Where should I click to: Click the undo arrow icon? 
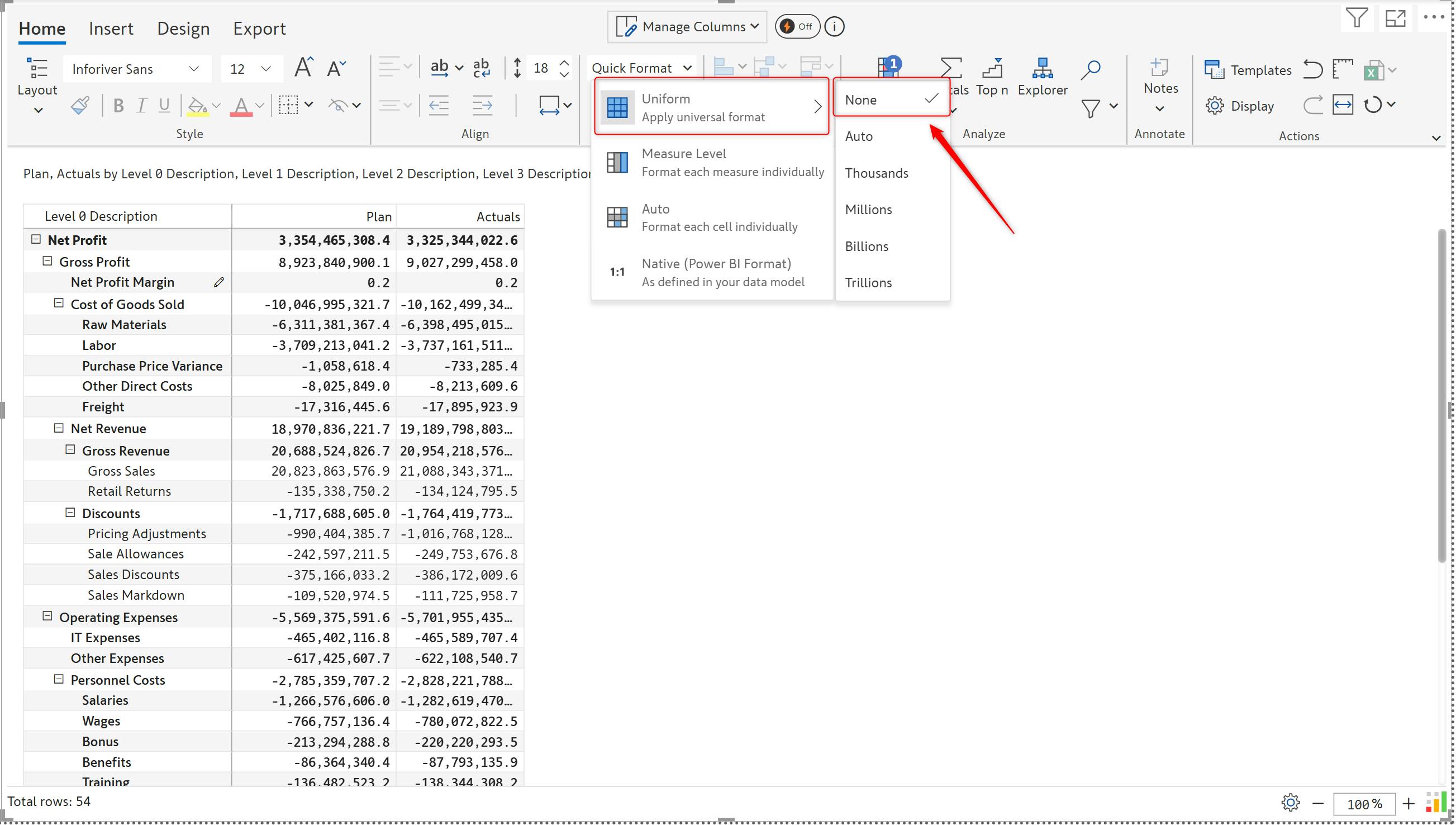coord(1312,69)
